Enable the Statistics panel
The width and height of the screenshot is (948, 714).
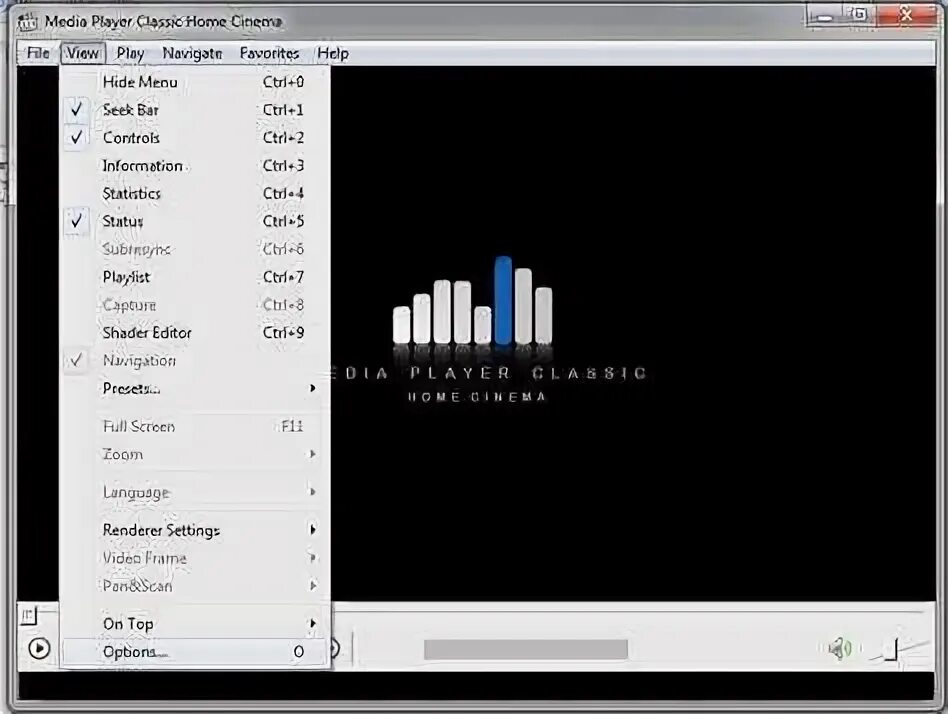(195, 193)
